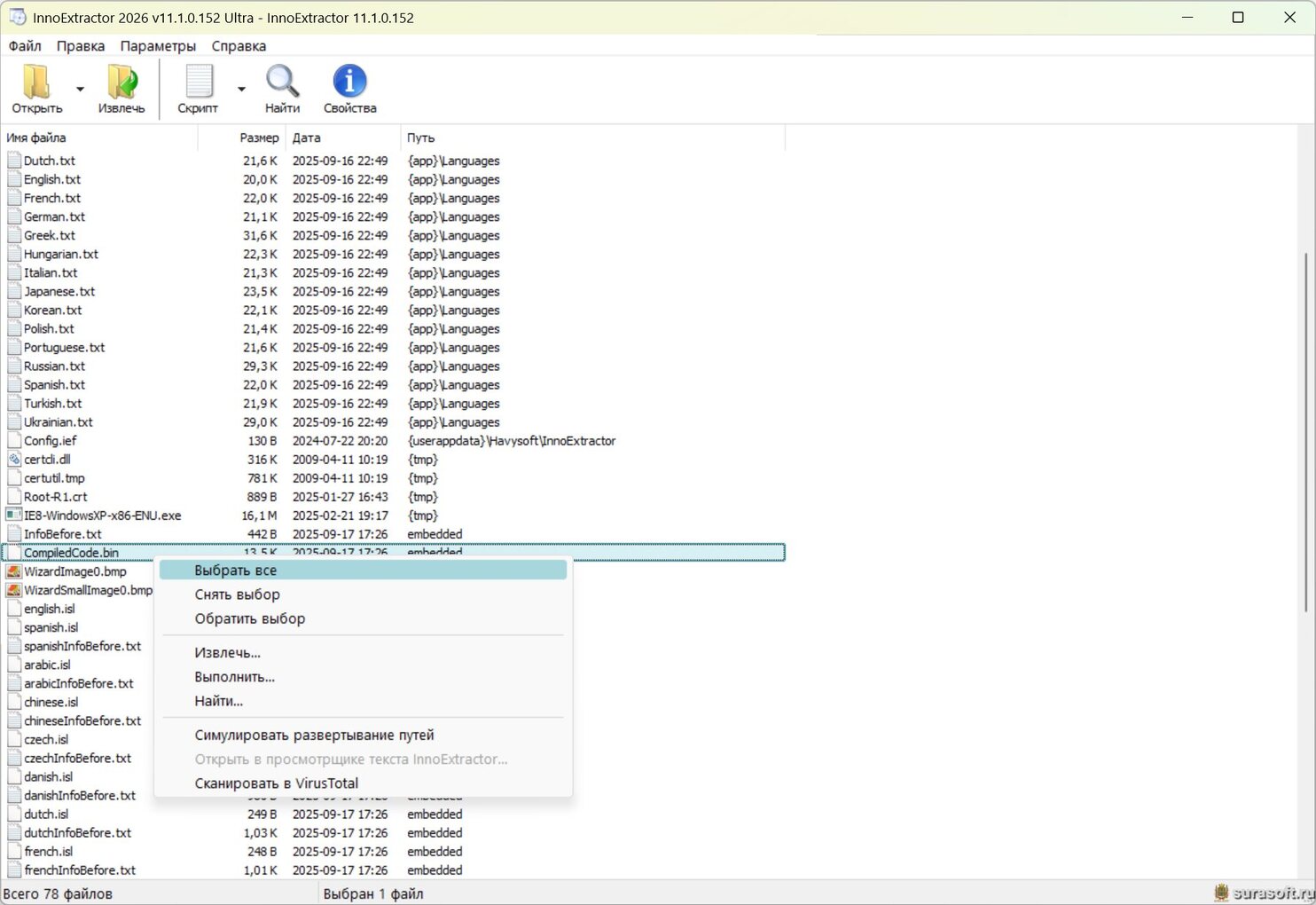Click the file icon beside Ukrainian.txt
Viewport: 1316px width, 905px height.
coord(14,421)
